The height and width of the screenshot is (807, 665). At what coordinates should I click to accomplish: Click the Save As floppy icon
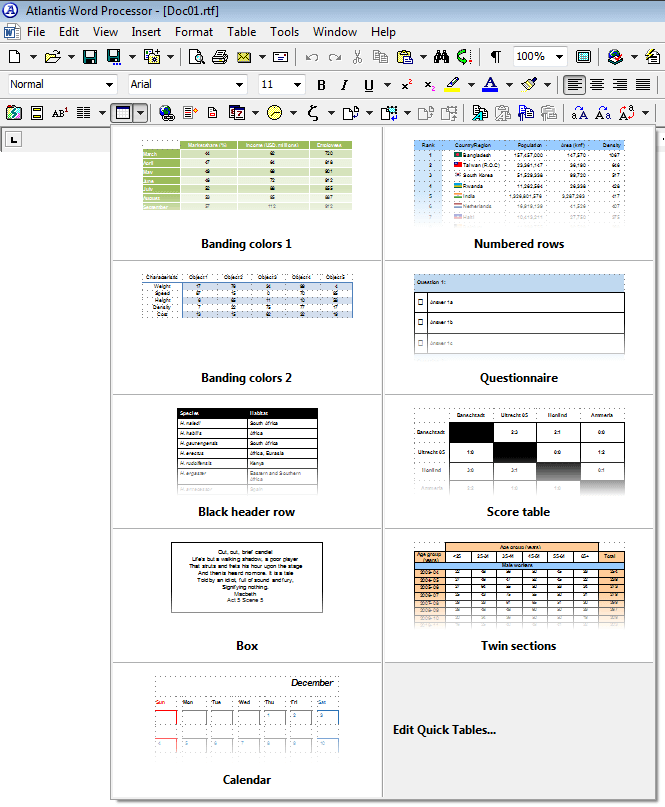pos(114,57)
